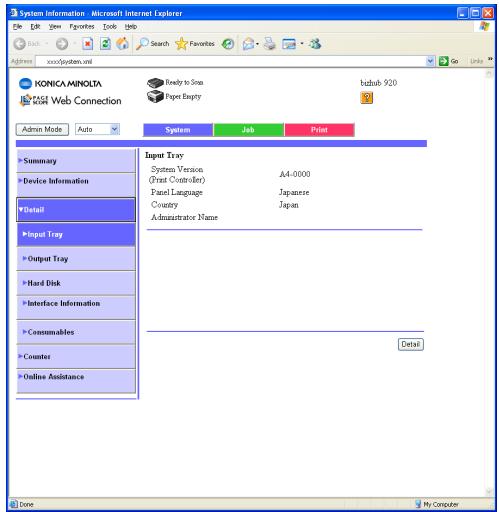Refresh the page with the green arrows icon
Image resolution: width=499 pixels, height=512 pixels.
[105, 44]
